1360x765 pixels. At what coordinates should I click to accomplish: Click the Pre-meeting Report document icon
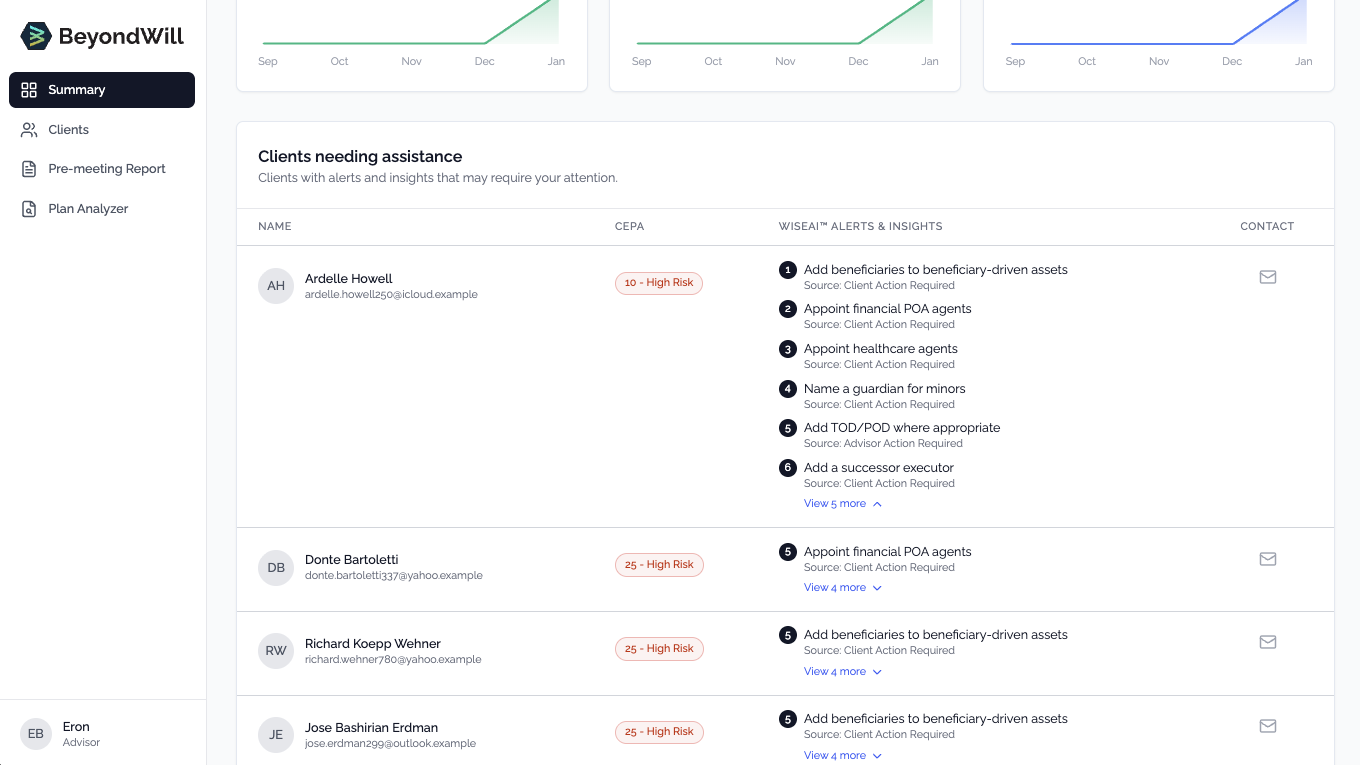coord(29,169)
